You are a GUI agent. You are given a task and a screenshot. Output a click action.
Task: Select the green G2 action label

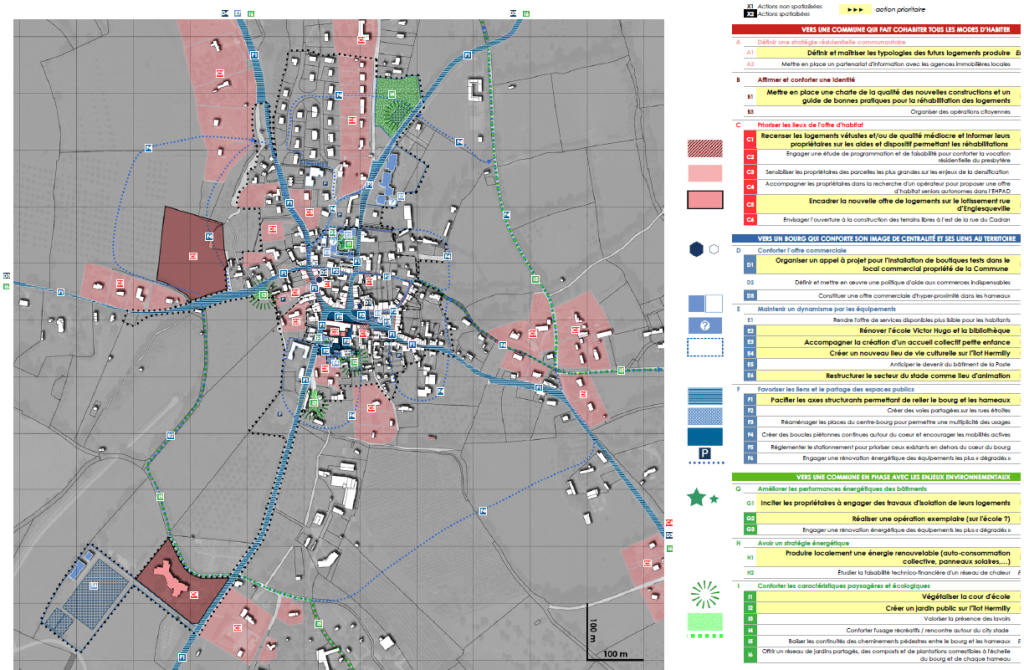coord(749,518)
